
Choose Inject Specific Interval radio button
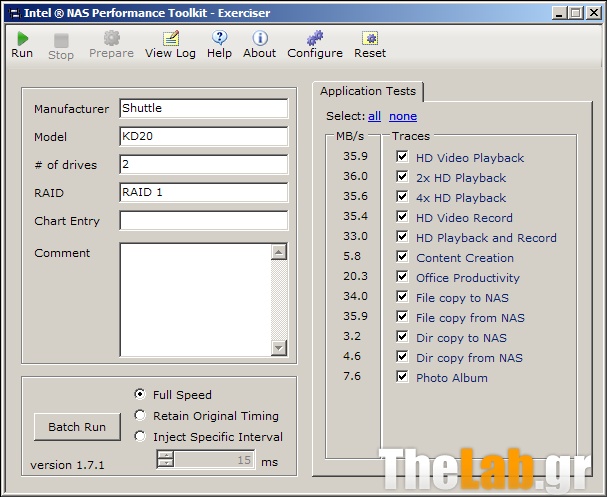click(x=140, y=437)
